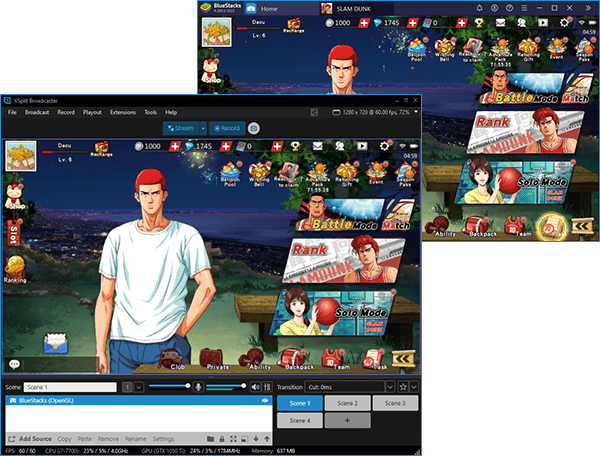Viewport: 600px width, 456px height.
Task: Open the Broadcast menu
Action: click(37, 112)
